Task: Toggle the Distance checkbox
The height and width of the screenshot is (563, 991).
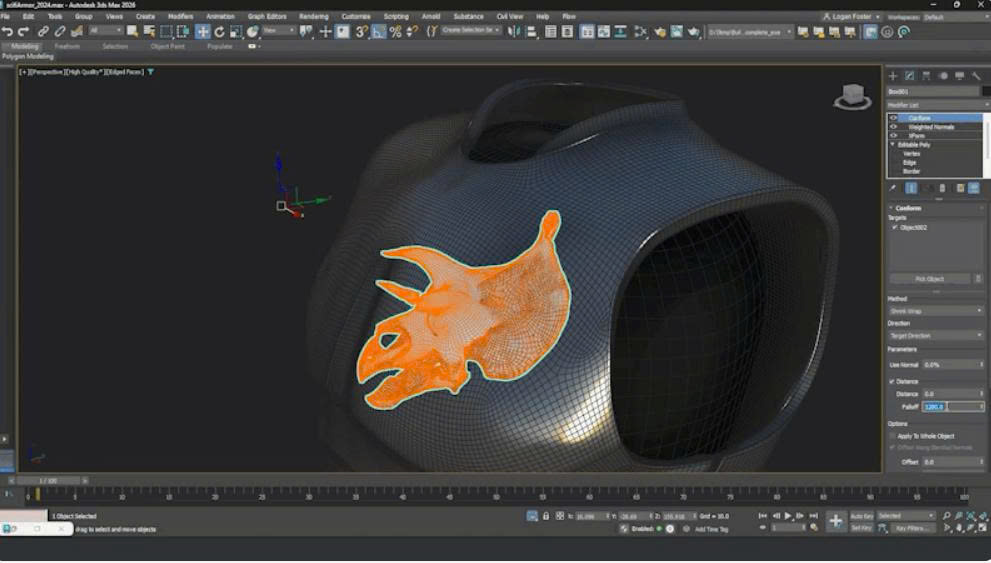Action: point(892,382)
